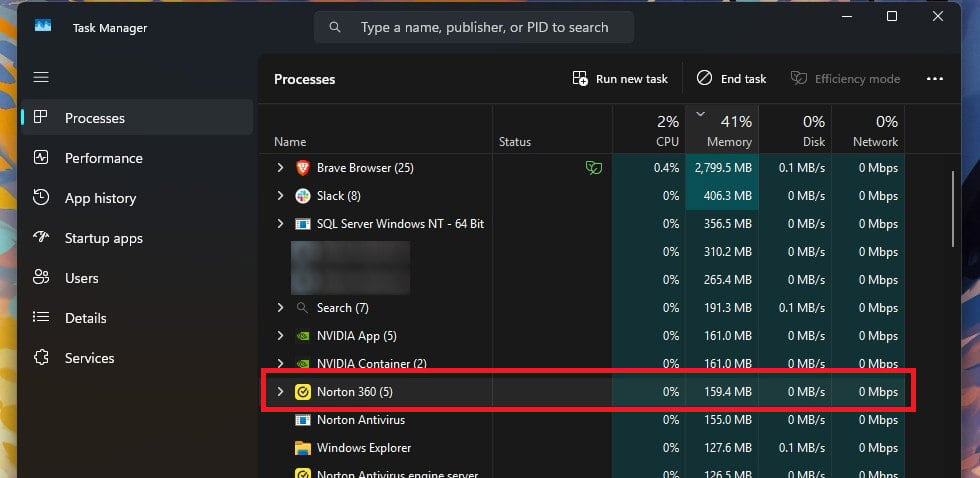
Task: Expand the Search (7) process group
Action: pos(281,307)
